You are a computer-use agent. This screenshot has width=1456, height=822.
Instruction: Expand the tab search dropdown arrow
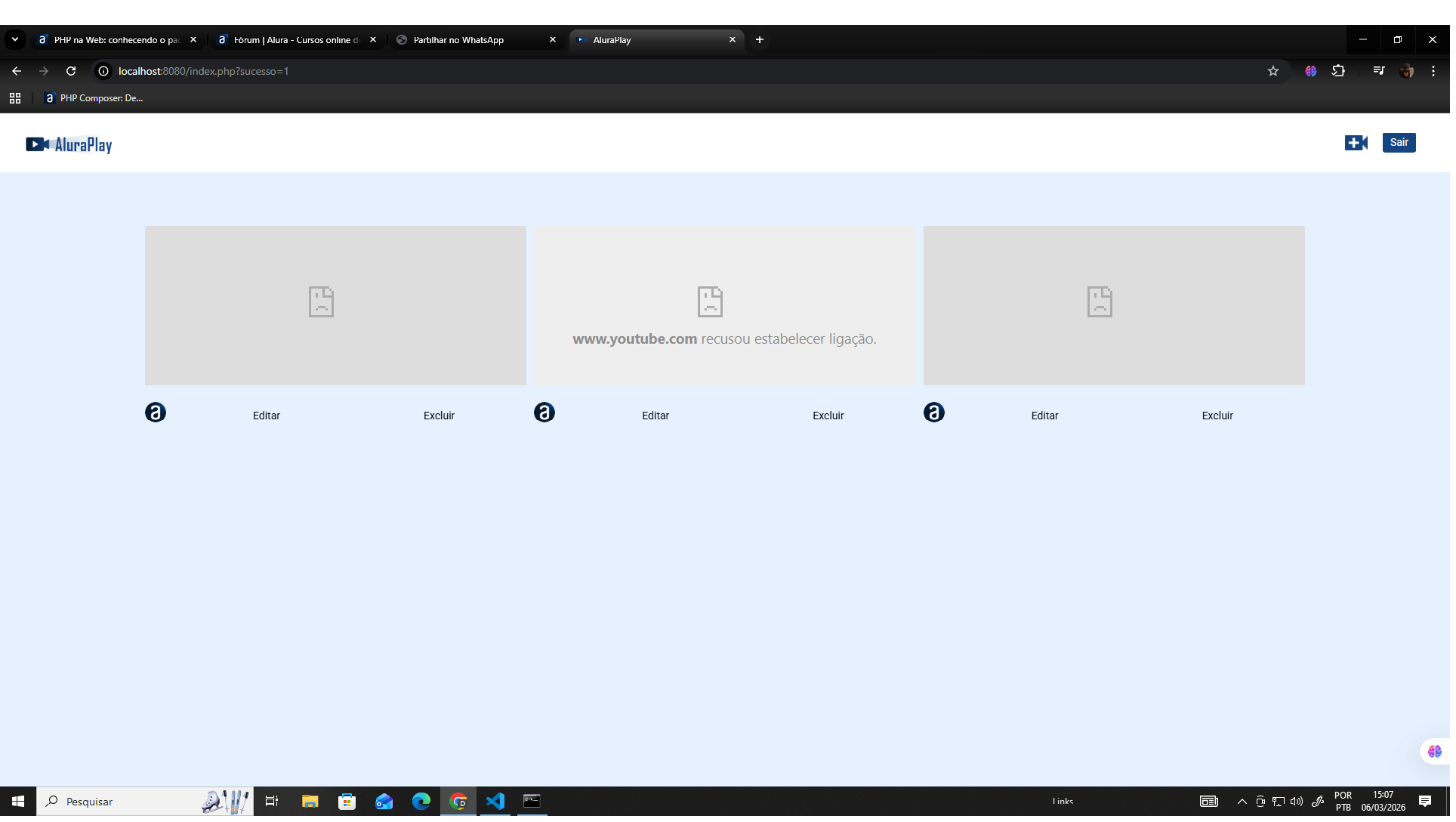[15, 40]
